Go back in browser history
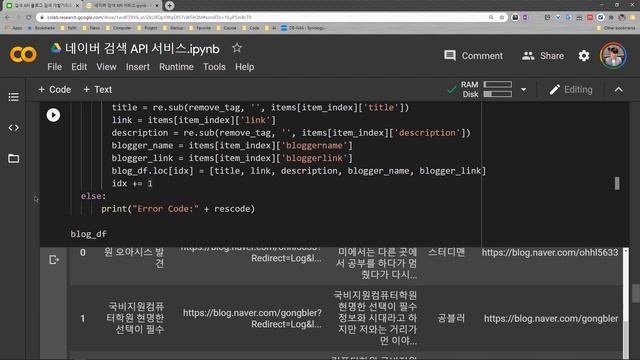 8,17
